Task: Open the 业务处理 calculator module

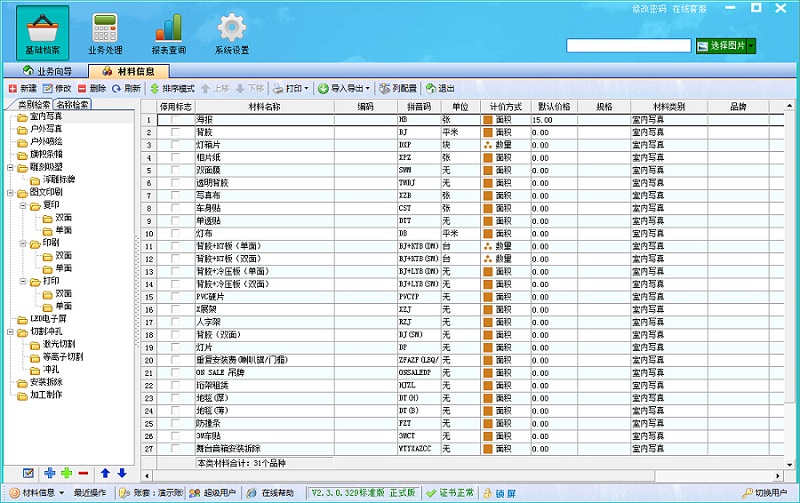Action: (x=105, y=33)
